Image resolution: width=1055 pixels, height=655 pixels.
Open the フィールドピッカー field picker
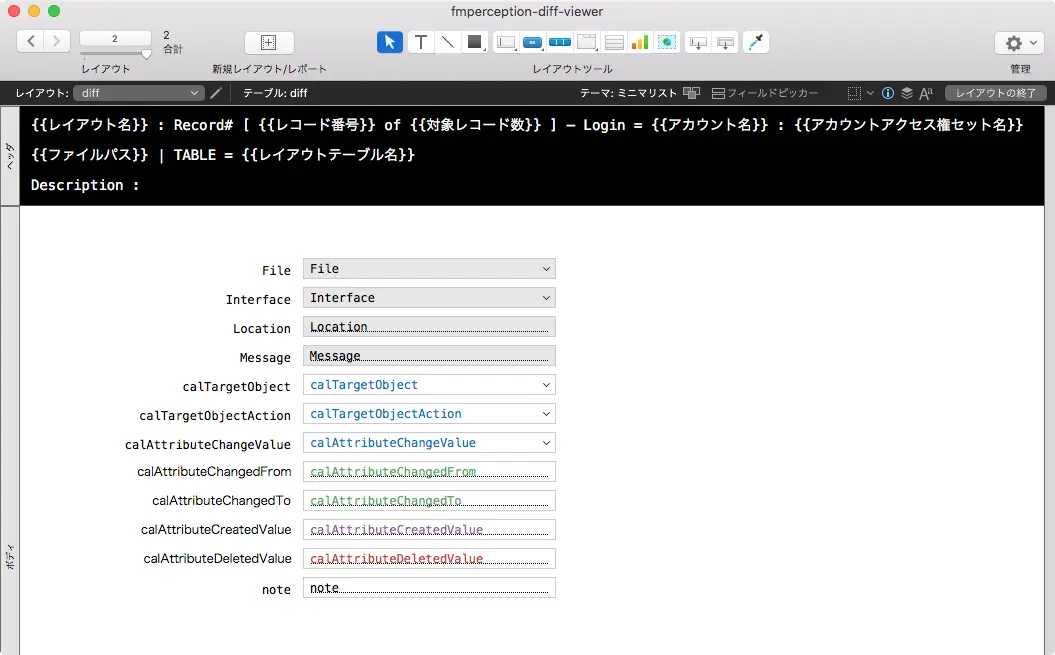(765, 93)
